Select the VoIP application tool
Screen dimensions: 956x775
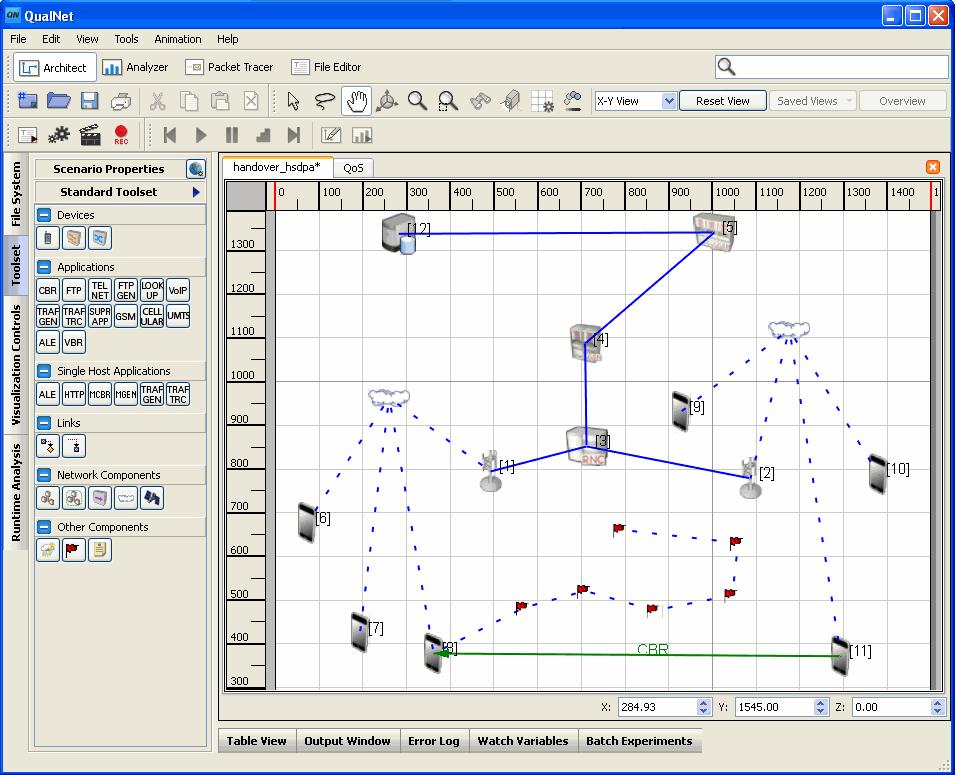click(178, 290)
